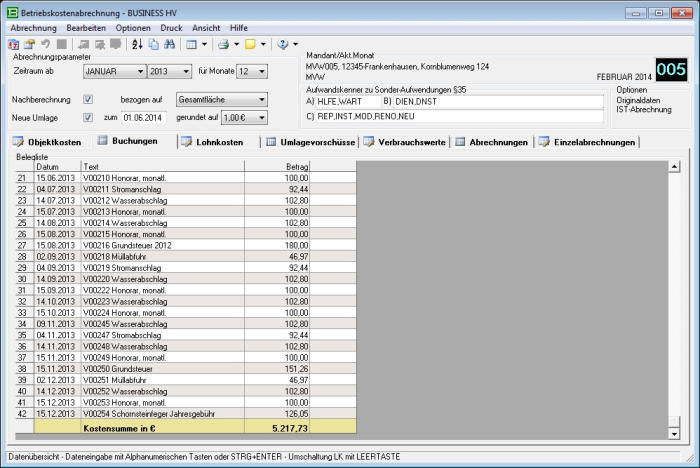Select row 'V00218 Müllabfuhr'
The width and height of the screenshot is (700, 468).
click(186, 256)
